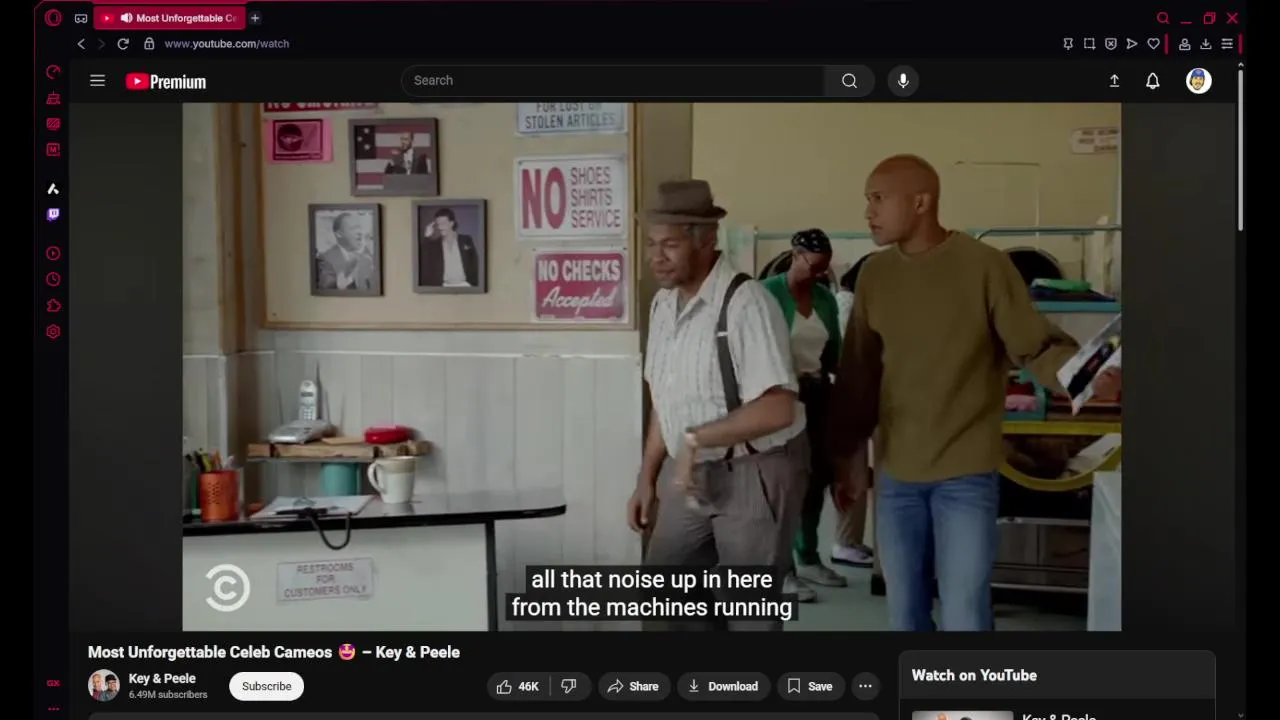This screenshot has height=720, width=1280.
Task: Open the YouTube upload/create icon
Action: click(1114, 81)
